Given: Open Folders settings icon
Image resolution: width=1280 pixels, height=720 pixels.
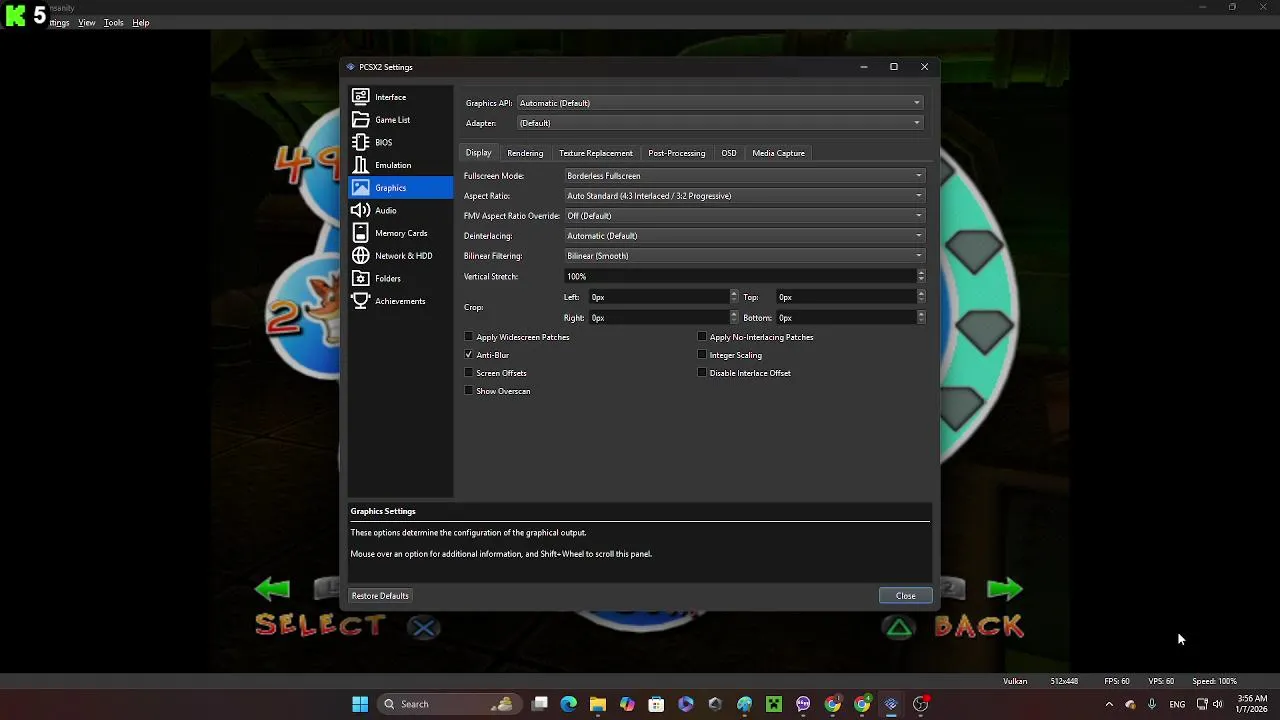Looking at the screenshot, I should pos(361,278).
